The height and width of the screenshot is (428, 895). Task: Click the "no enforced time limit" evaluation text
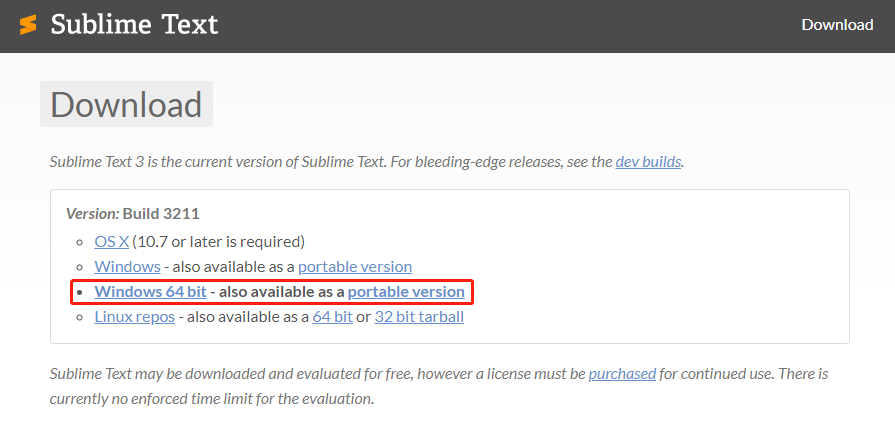[211, 398]
